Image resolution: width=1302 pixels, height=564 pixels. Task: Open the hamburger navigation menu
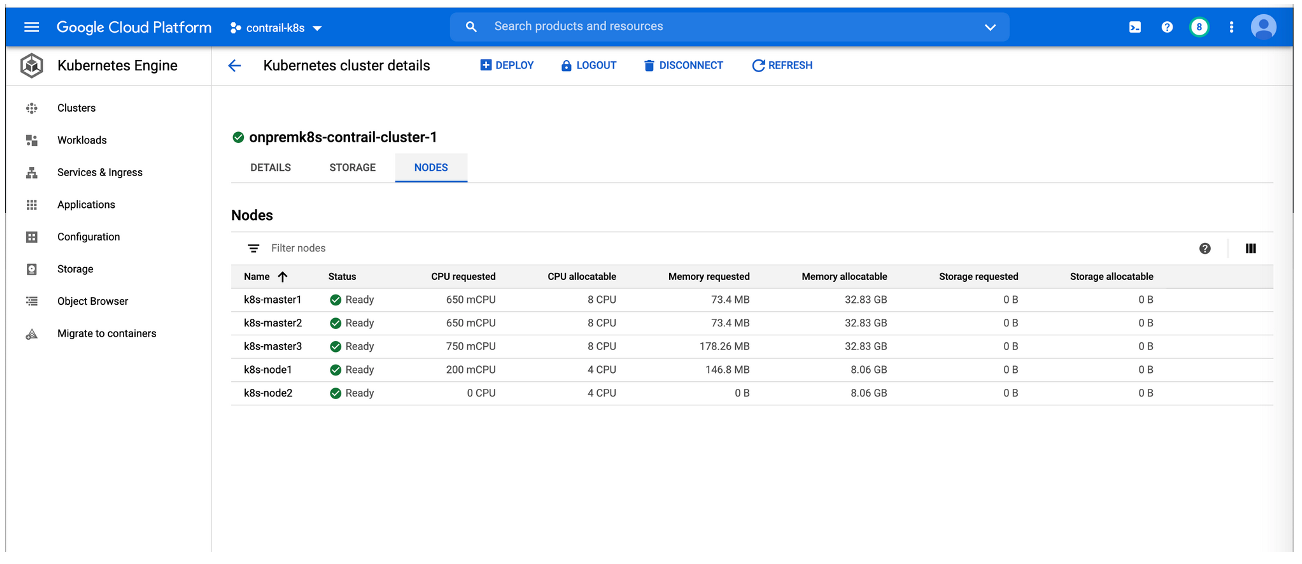31,27
